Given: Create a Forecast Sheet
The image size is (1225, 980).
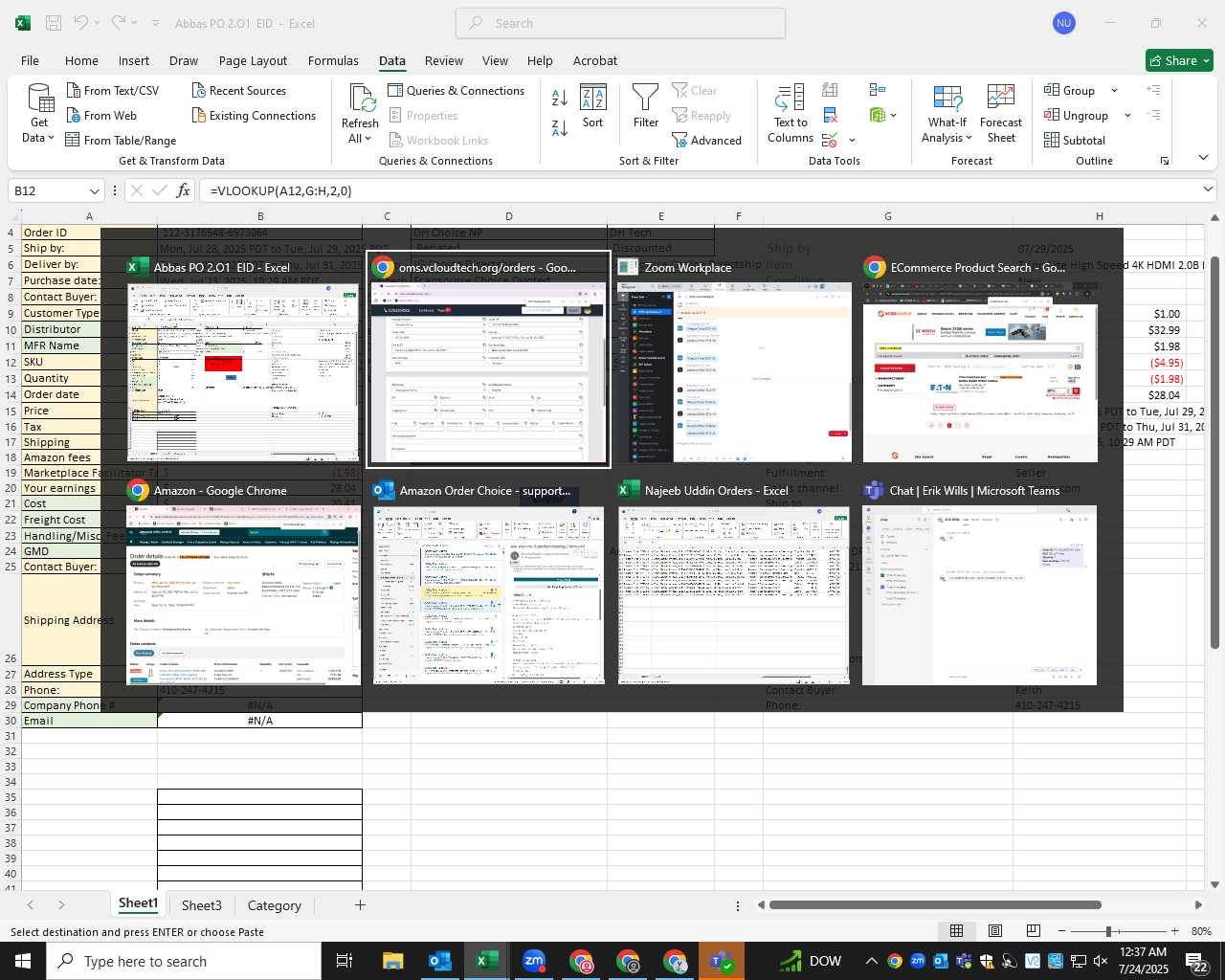Looking at the screenshot, I should point(1001,114).
